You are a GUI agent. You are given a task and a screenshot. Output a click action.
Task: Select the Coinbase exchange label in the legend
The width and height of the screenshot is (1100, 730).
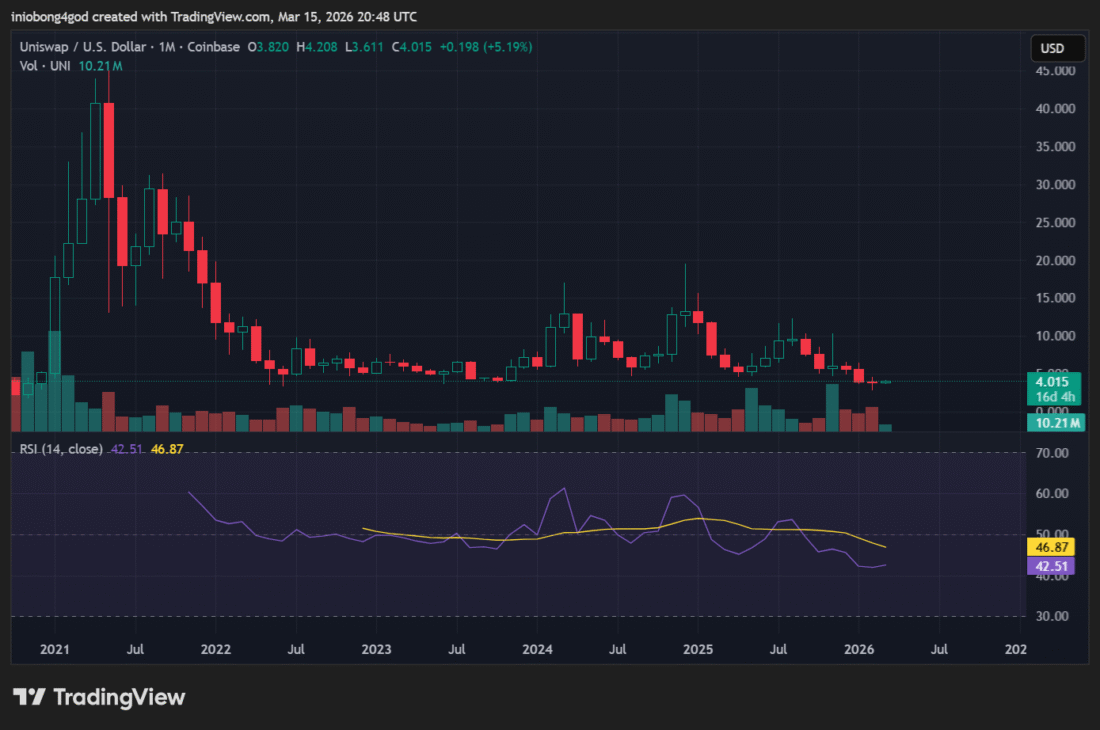pyautogui.click(x=212, y=46)
